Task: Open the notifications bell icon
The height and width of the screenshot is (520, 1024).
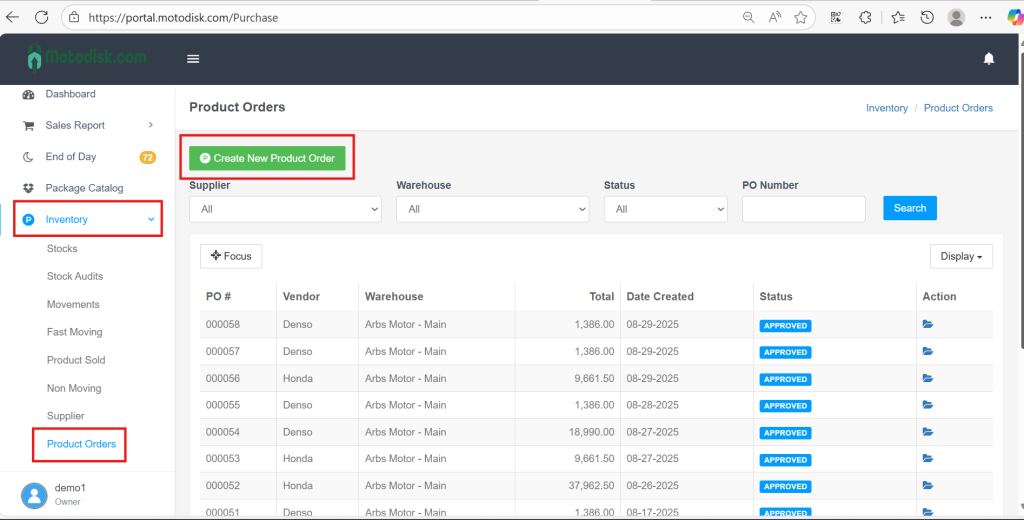Action: click(988, 59)
